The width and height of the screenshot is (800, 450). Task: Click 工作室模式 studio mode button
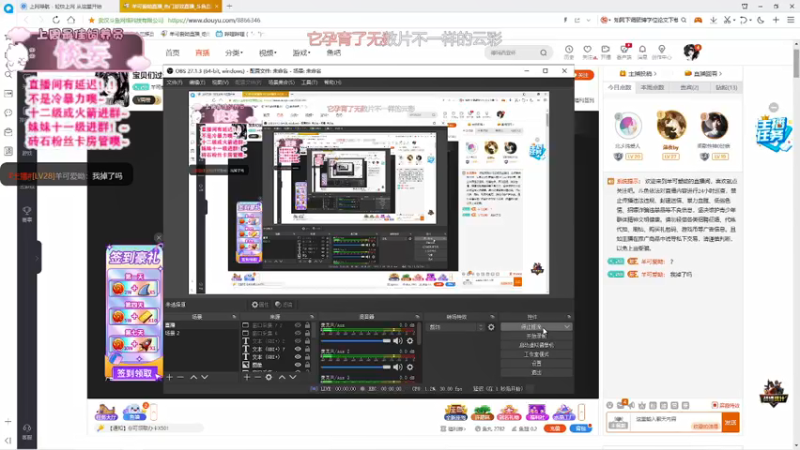[536, 354]
